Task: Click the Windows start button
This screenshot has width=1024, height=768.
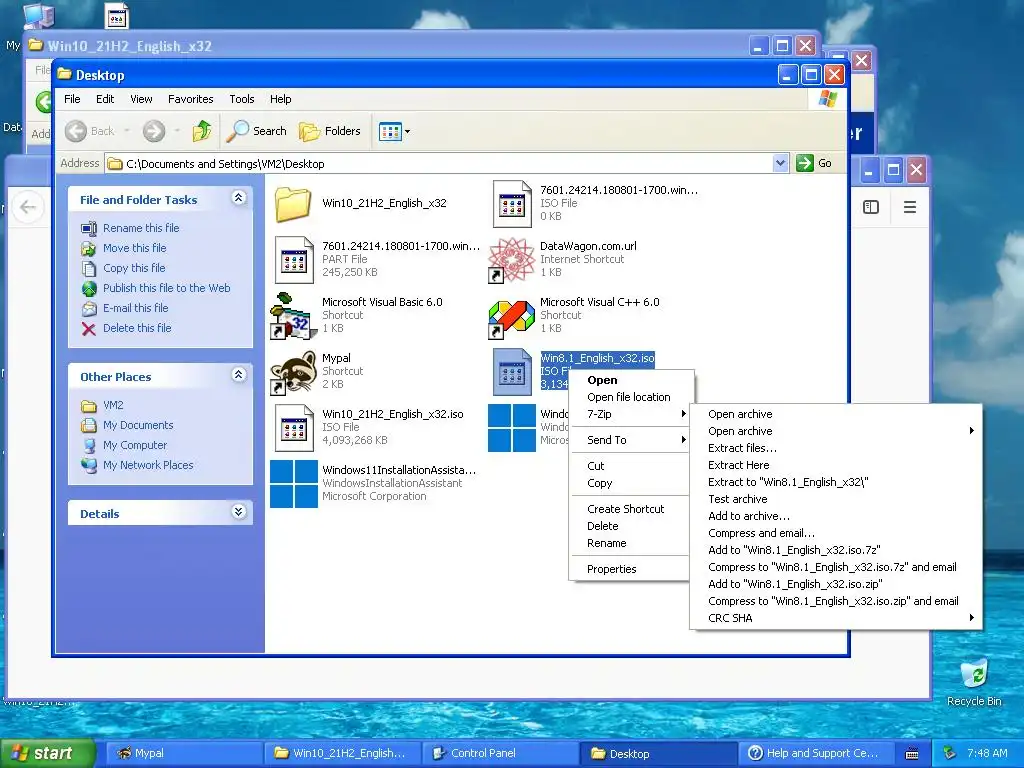Action: [x=46, y=753]
